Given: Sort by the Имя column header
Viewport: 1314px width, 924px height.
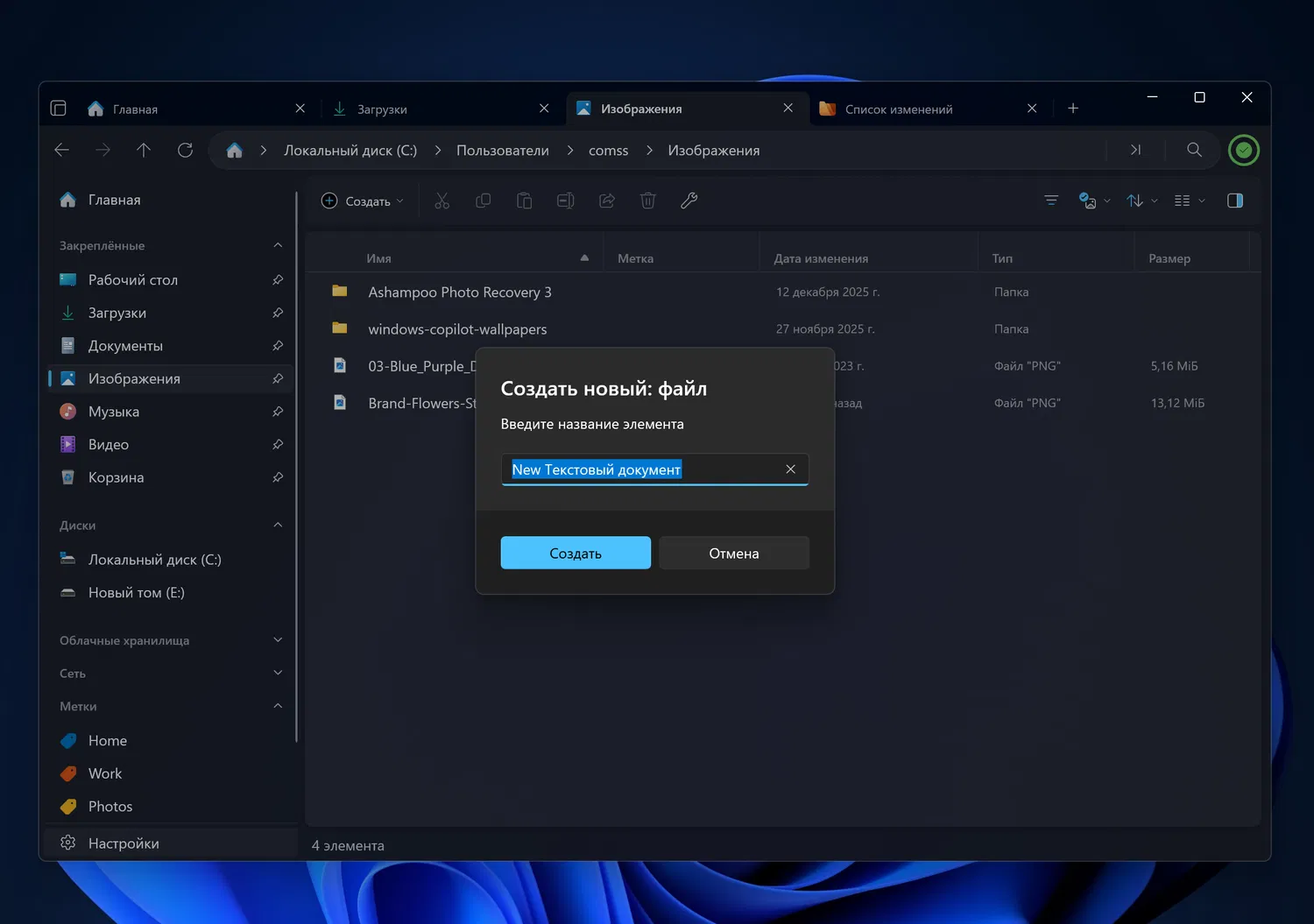Looking at the screenshot, I should 378,258.
